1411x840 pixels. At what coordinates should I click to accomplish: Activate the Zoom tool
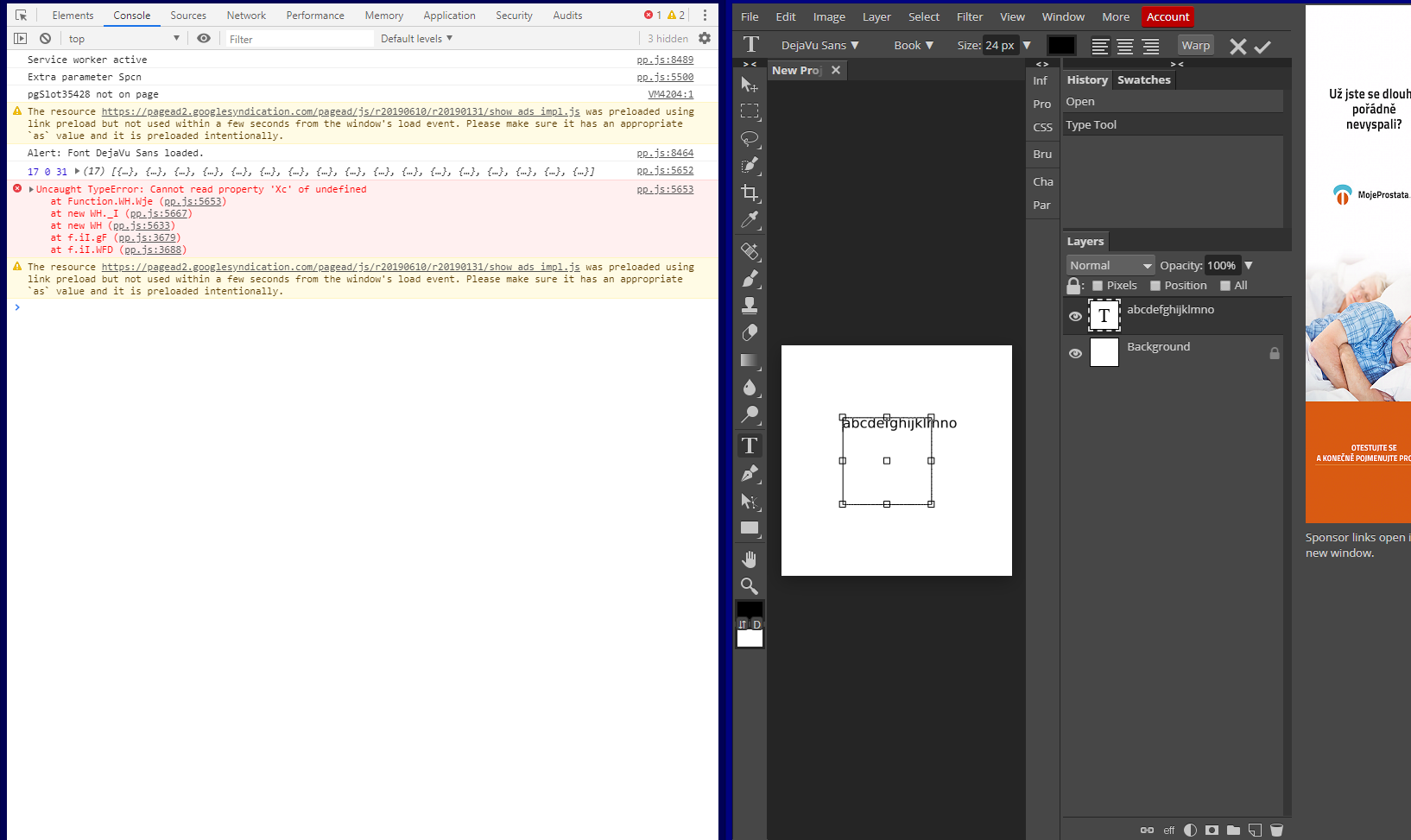750,587
